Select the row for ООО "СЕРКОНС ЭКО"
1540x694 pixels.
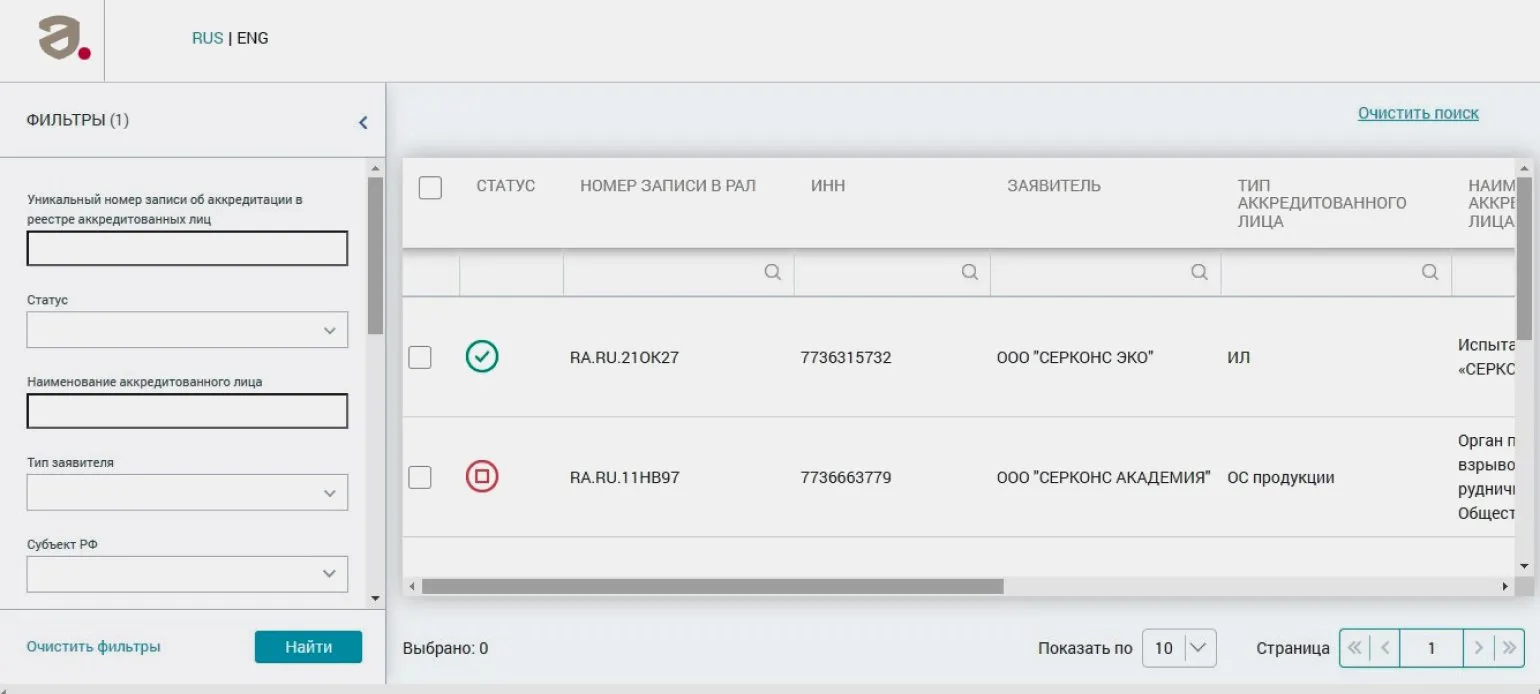420,357
